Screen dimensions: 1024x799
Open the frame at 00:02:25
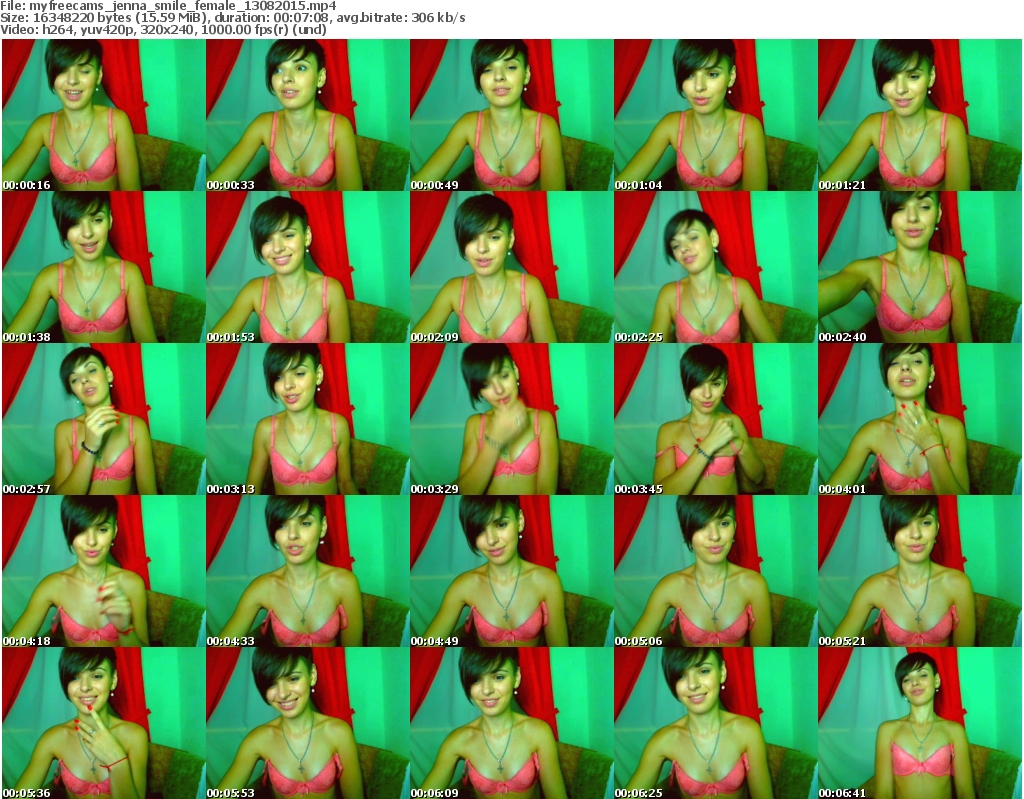[x=715, y=267]
